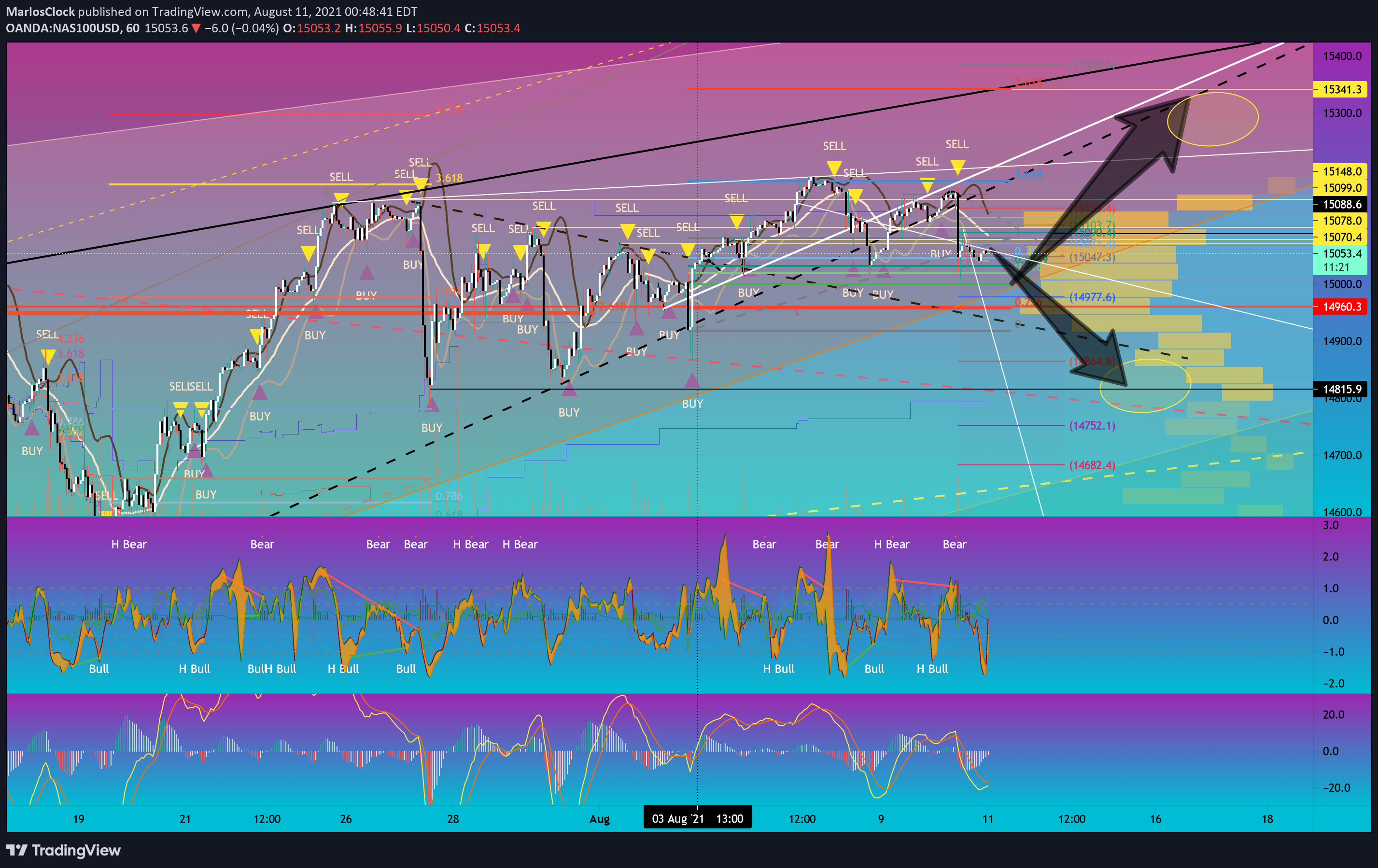
Task: Click the Aug label on the time axis
Action: [x=600, y=819]
